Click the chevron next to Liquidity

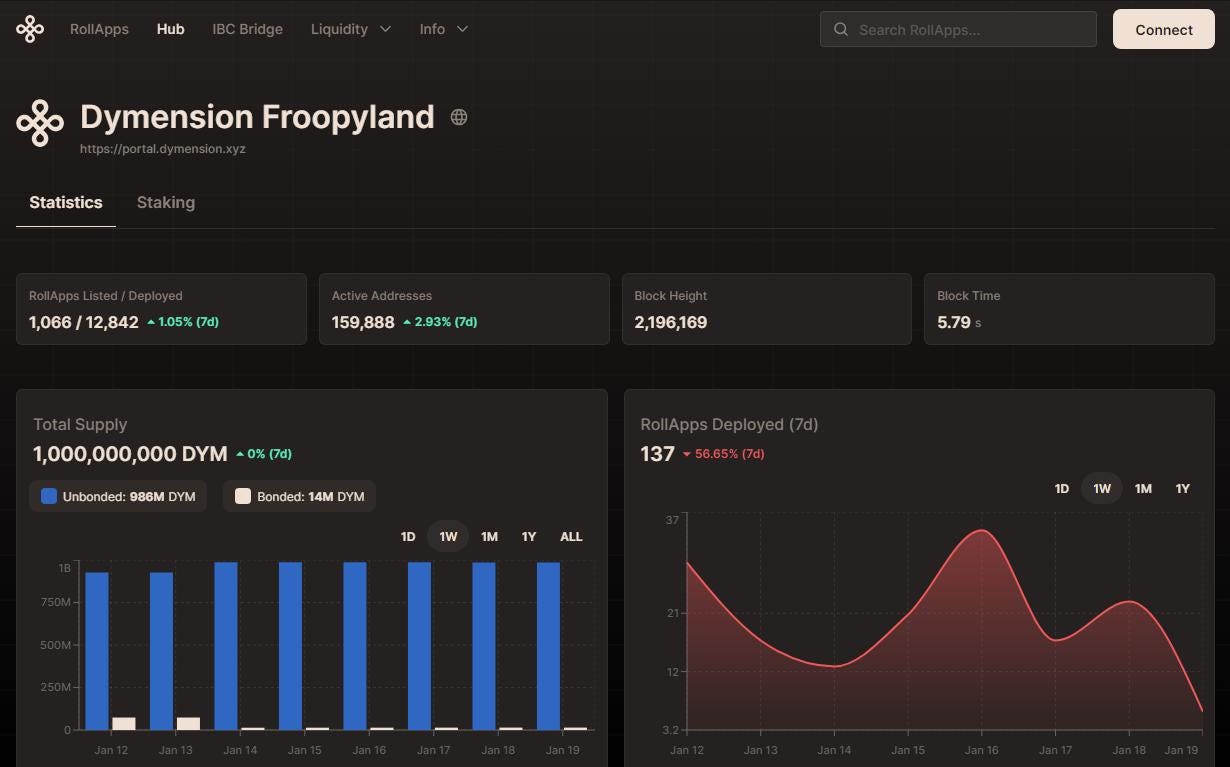pos(385,29)
